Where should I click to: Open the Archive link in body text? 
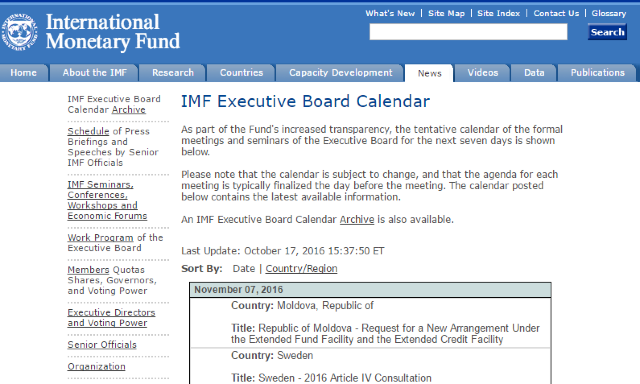click(357, 220)
